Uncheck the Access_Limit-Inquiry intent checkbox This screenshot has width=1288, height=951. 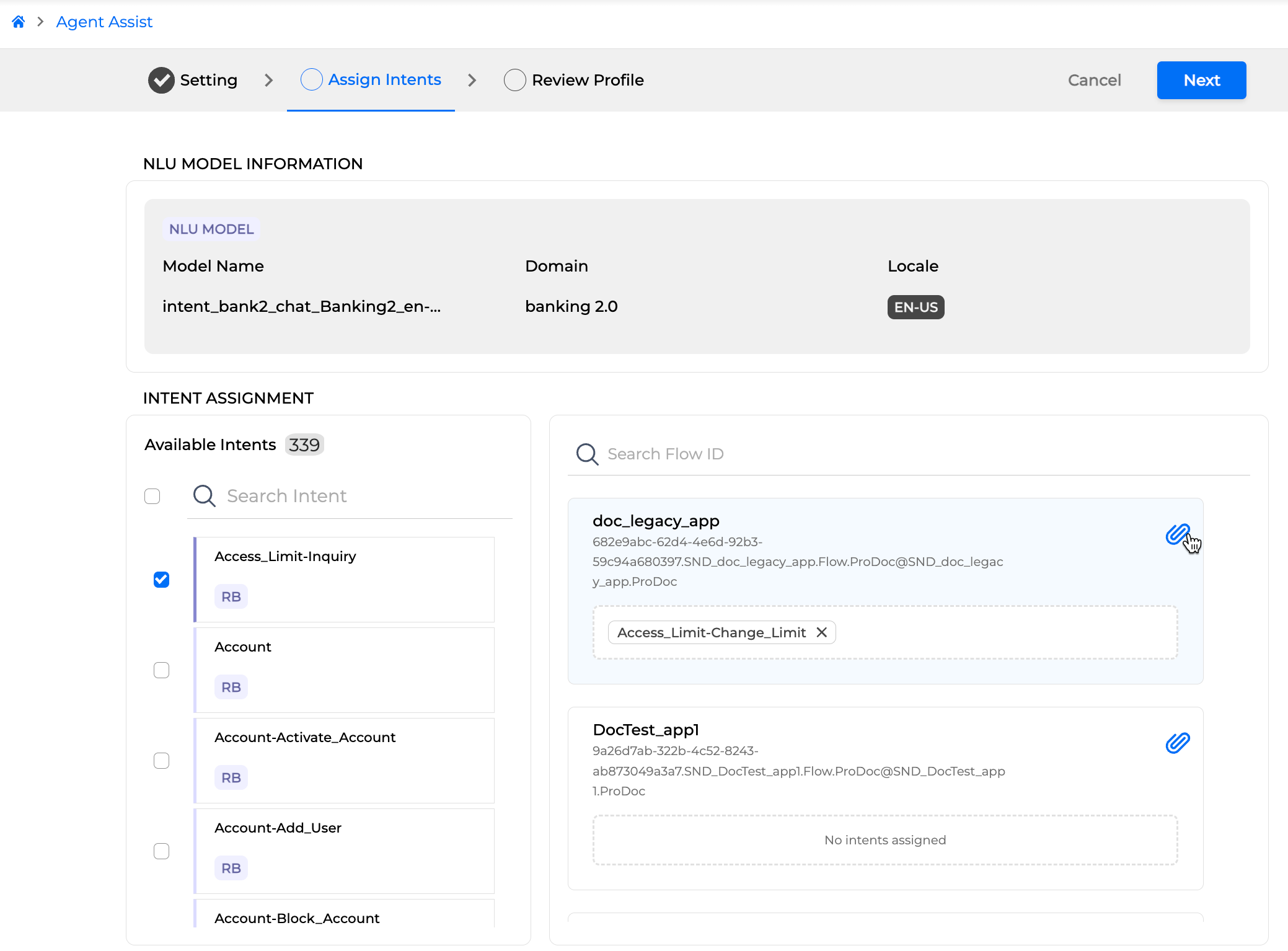click(161, 580)
